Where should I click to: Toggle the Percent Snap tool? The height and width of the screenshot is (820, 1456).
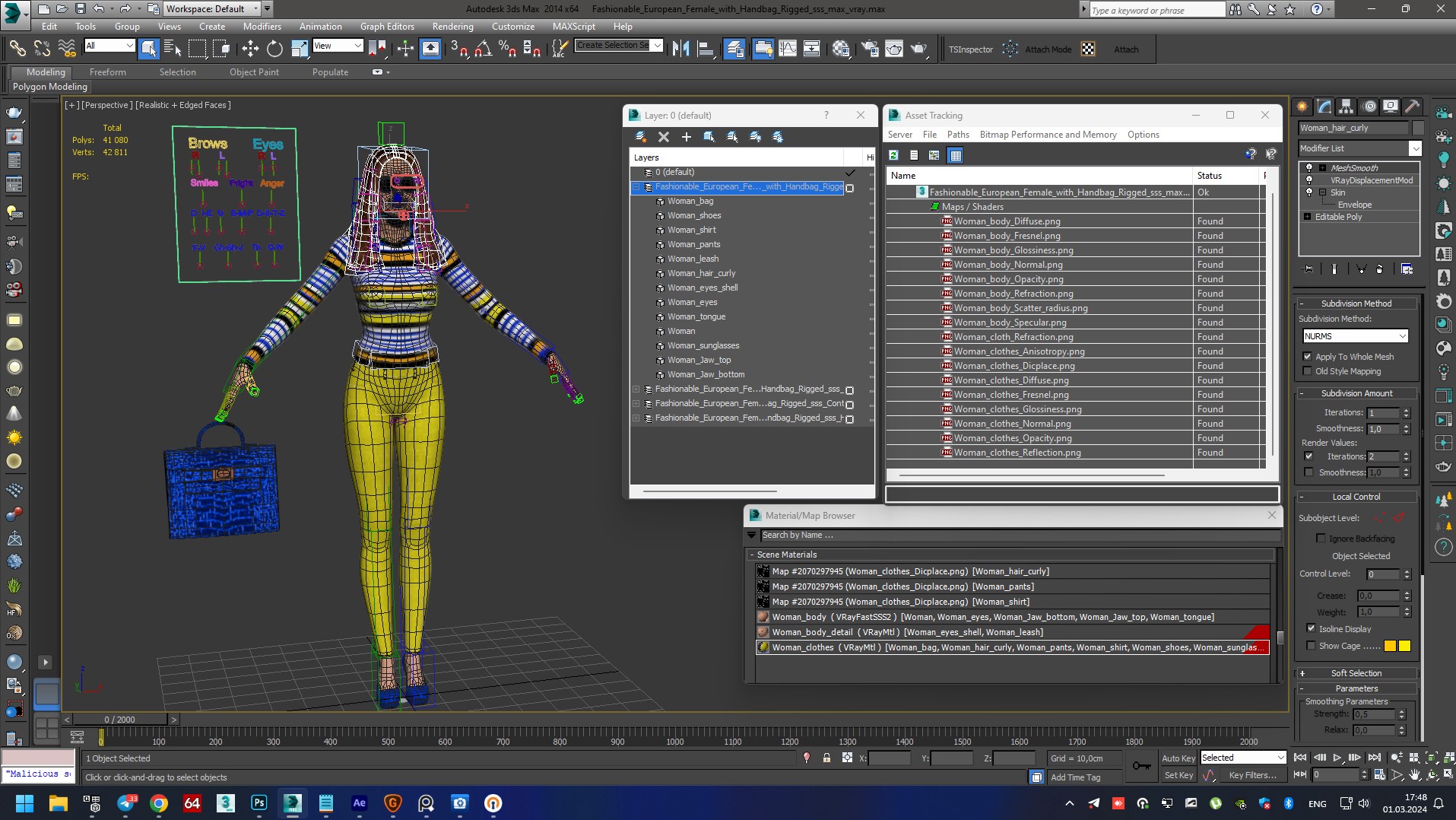click(507, 49)
